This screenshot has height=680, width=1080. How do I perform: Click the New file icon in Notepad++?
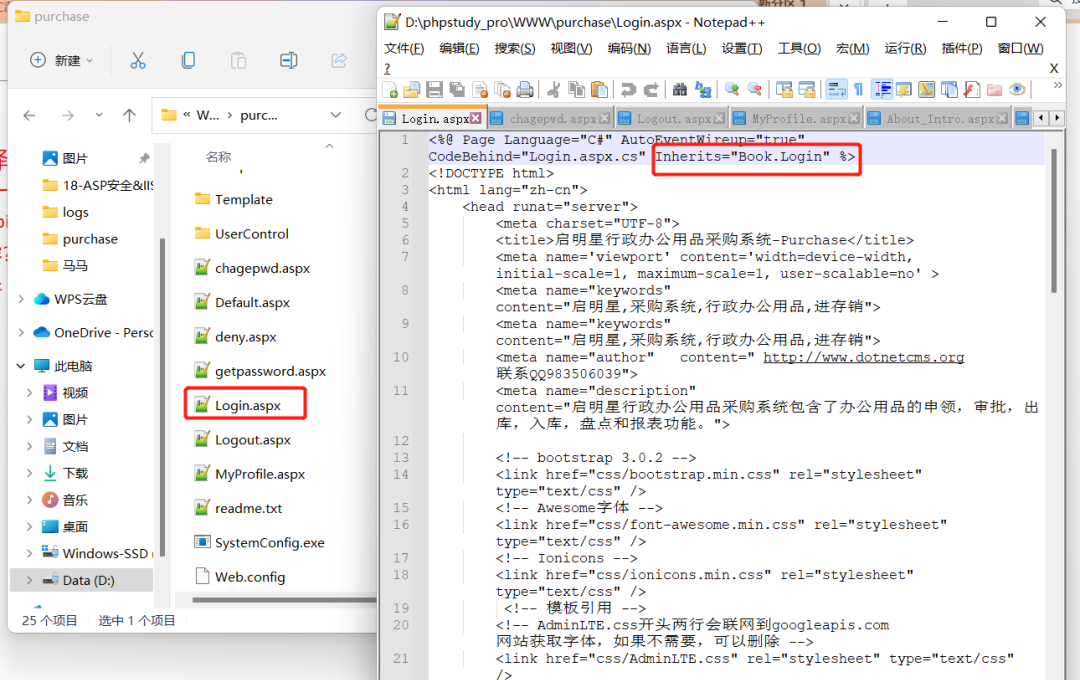coord(390,90)
